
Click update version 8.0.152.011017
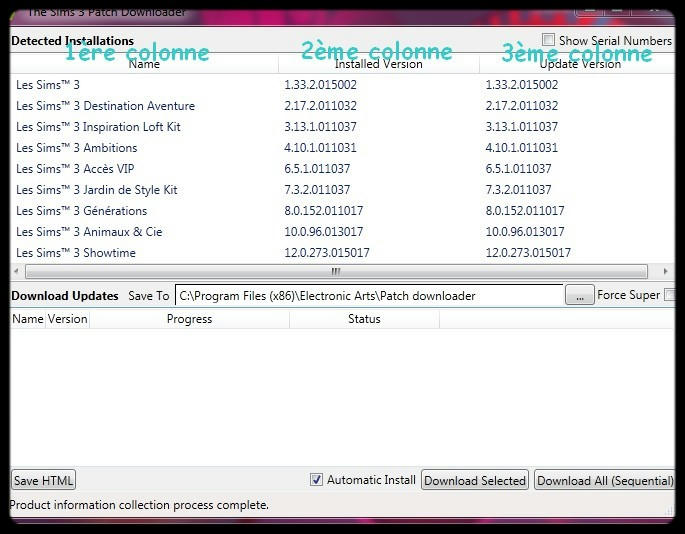point(525,211)
